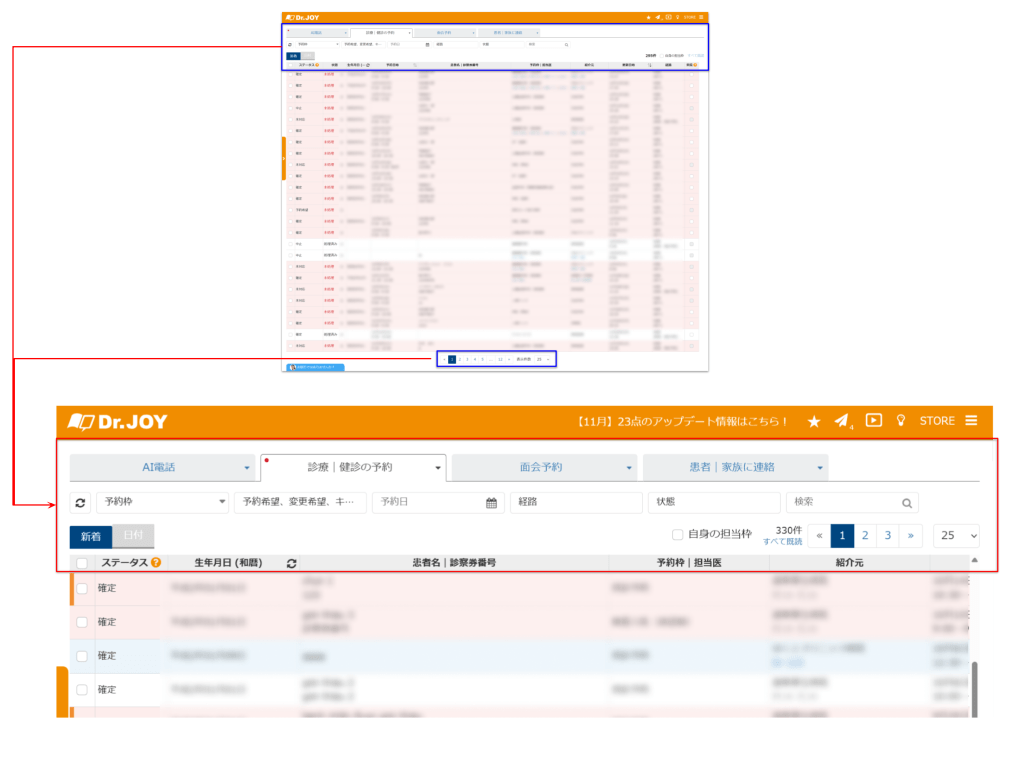
Task: Open the 25 rows-per-page dropdown
Action: pos(956,535)
